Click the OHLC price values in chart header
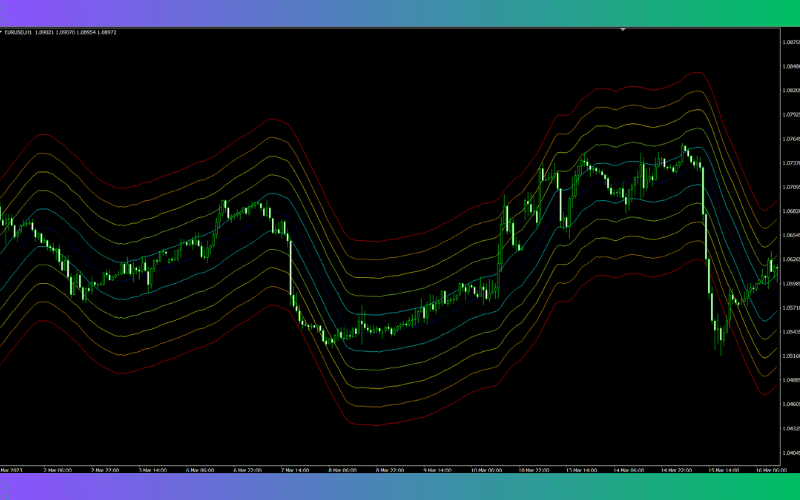This screenshot has width=800, height=500. [x=77, y=32]
